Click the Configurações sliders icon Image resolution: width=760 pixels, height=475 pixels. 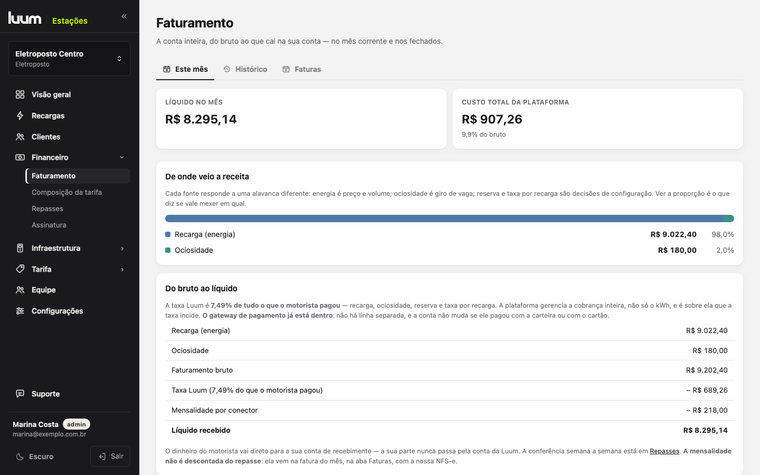click(x=20, y=311)
